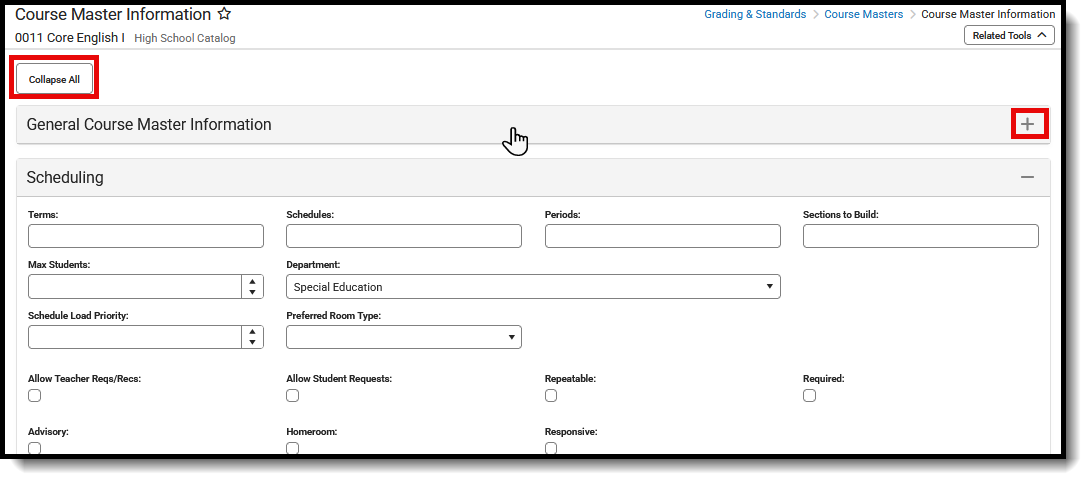Click the favorite star next to title
The width and height of the screenshot is (1091, 484).
(225, 15)
